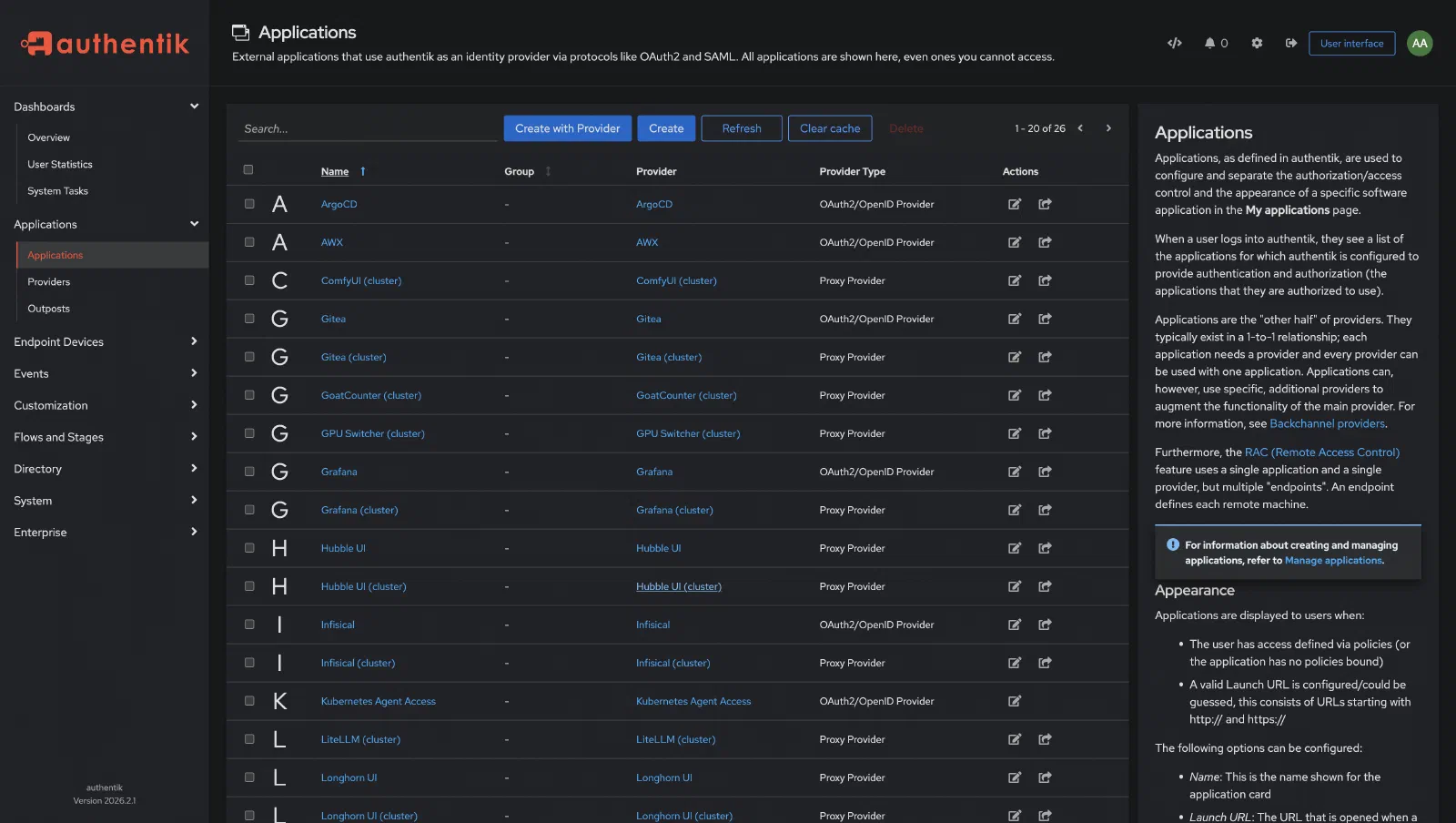
Task: Click the sign out icon
Action: coord(1290,43)
